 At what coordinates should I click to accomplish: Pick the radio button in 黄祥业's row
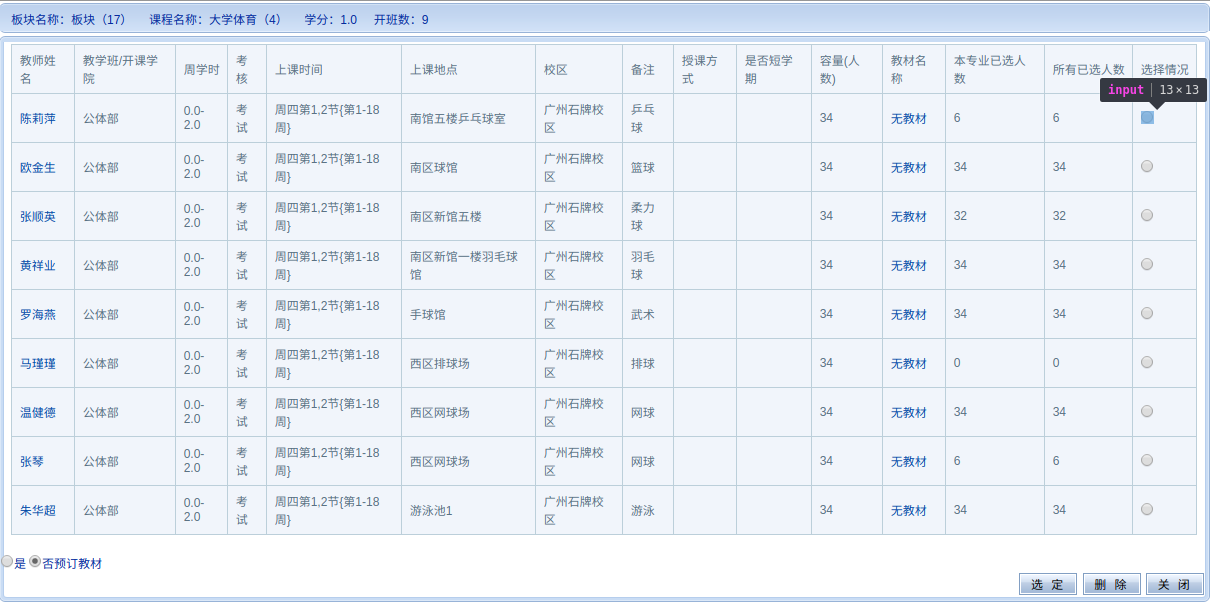[1147, 264]
